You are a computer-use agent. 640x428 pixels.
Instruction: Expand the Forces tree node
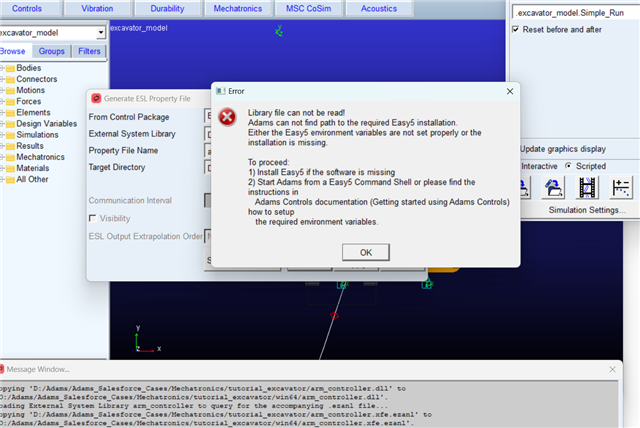point(2,101)
